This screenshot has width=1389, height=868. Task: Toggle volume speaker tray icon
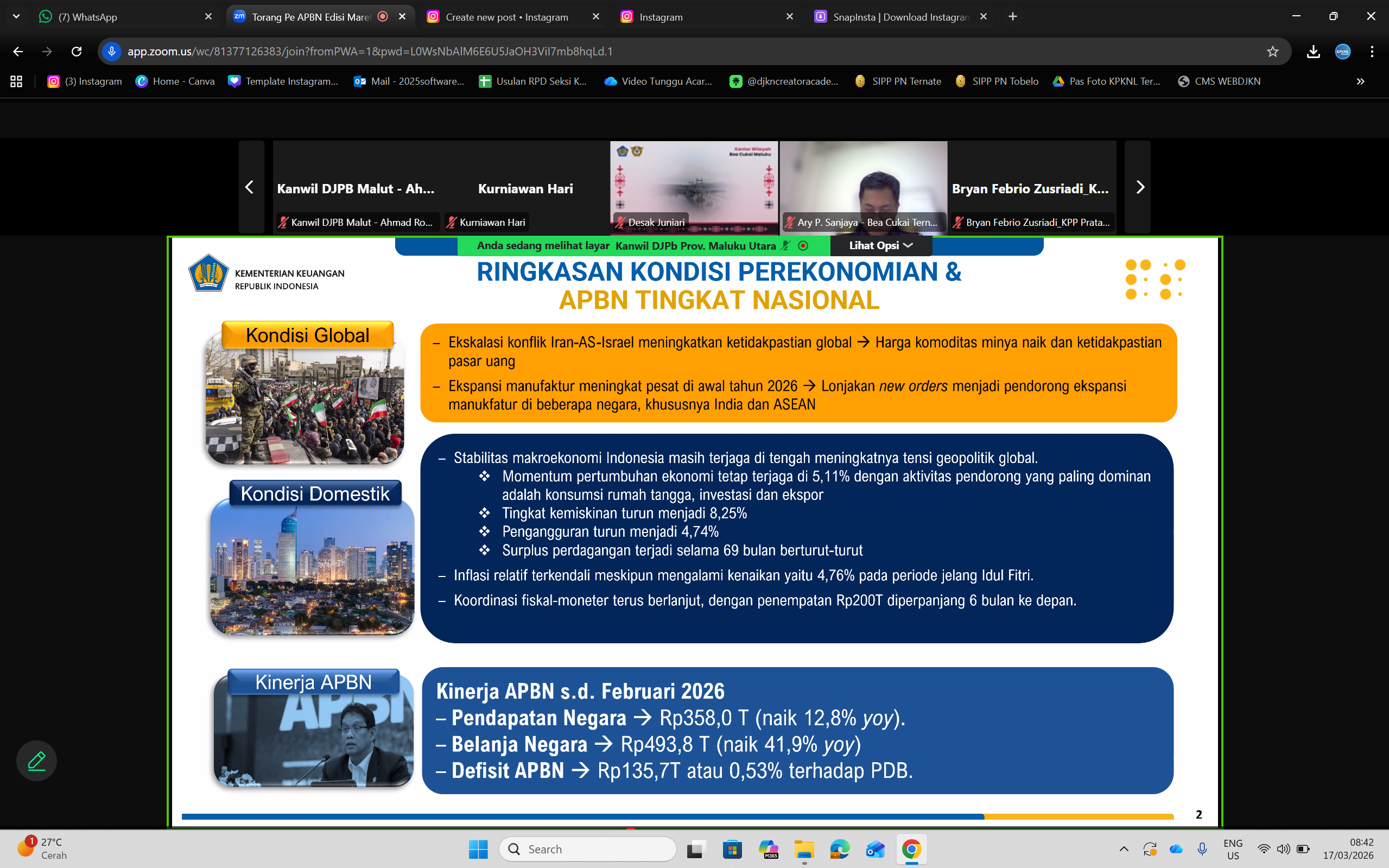click(x=1283, y=848)
